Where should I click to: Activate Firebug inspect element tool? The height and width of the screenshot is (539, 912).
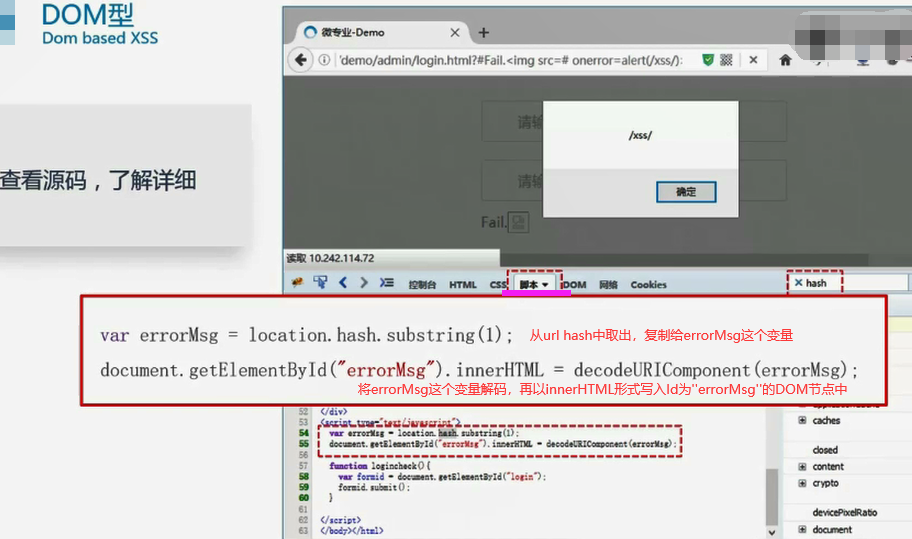point(320,283)
